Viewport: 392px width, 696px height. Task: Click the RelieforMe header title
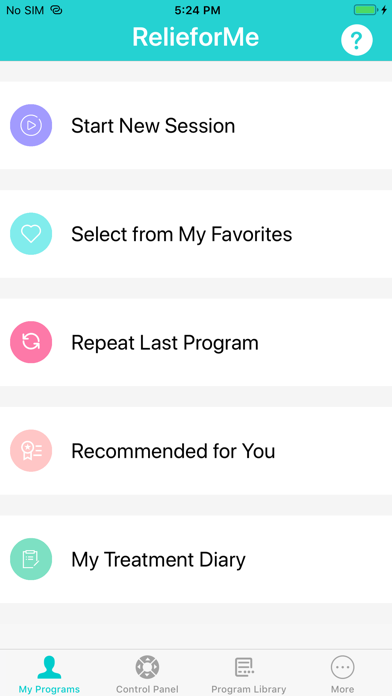click(x=195, y=37)
